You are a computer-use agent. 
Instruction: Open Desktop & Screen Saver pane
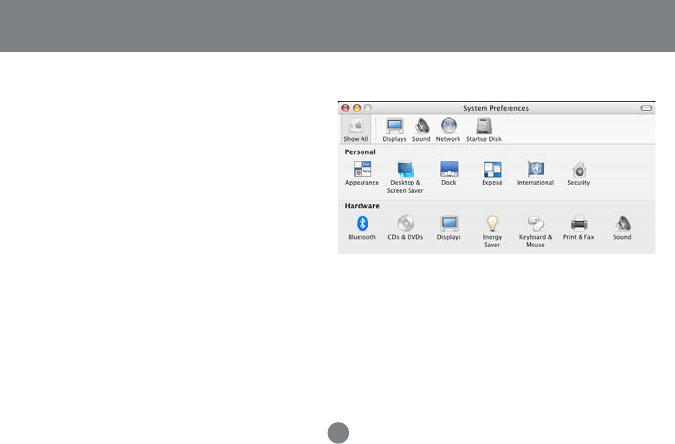coord(405,177)
